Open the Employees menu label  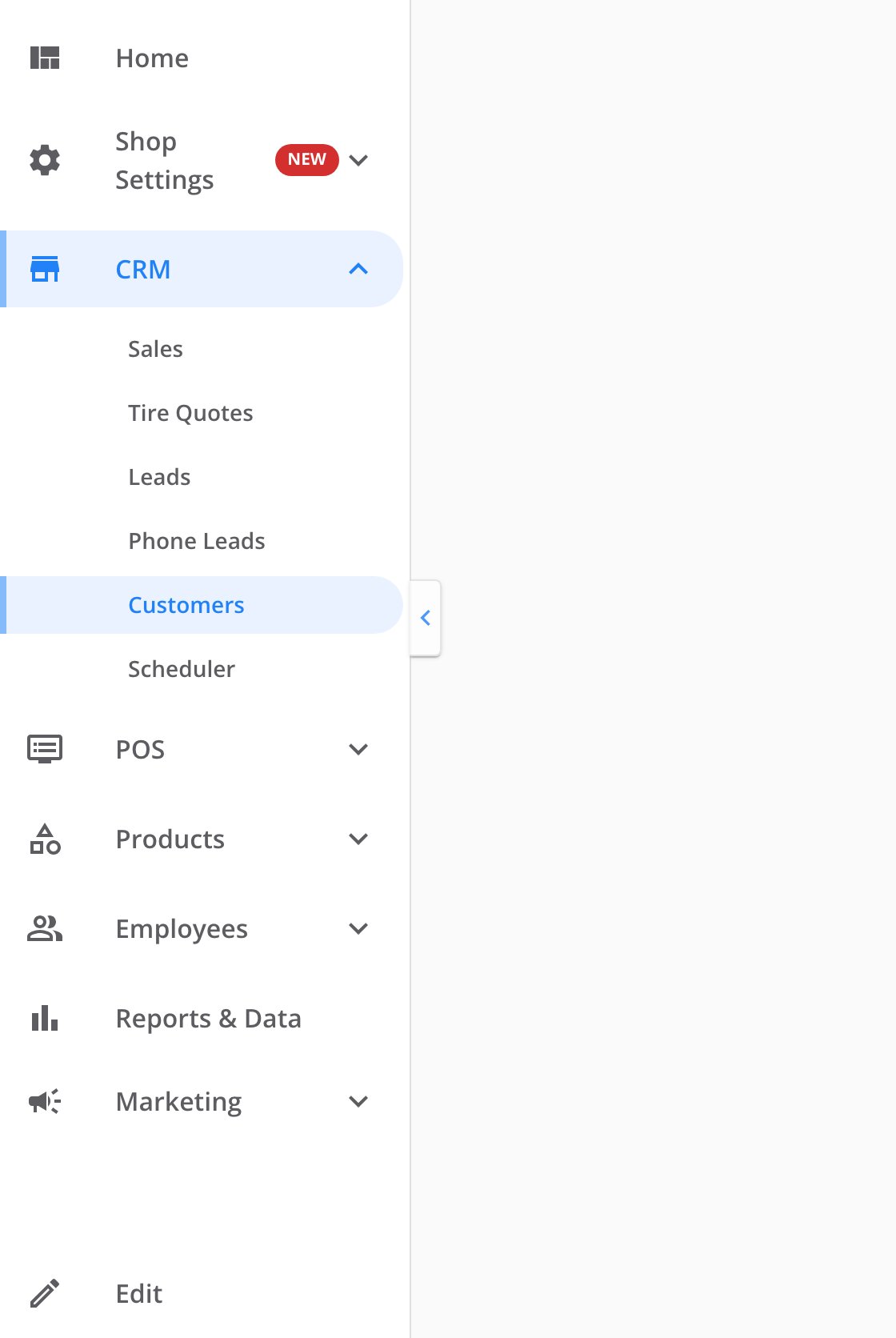(182, 929)
